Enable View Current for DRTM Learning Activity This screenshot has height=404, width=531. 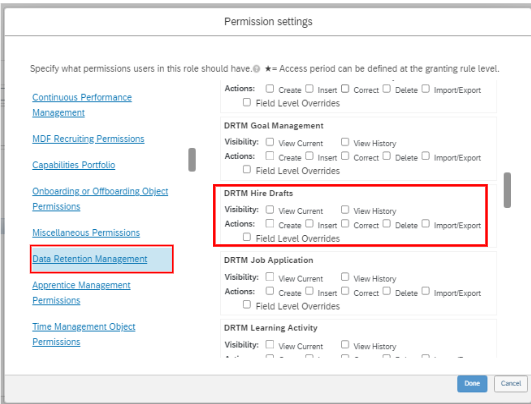click(x=270, y=344)
